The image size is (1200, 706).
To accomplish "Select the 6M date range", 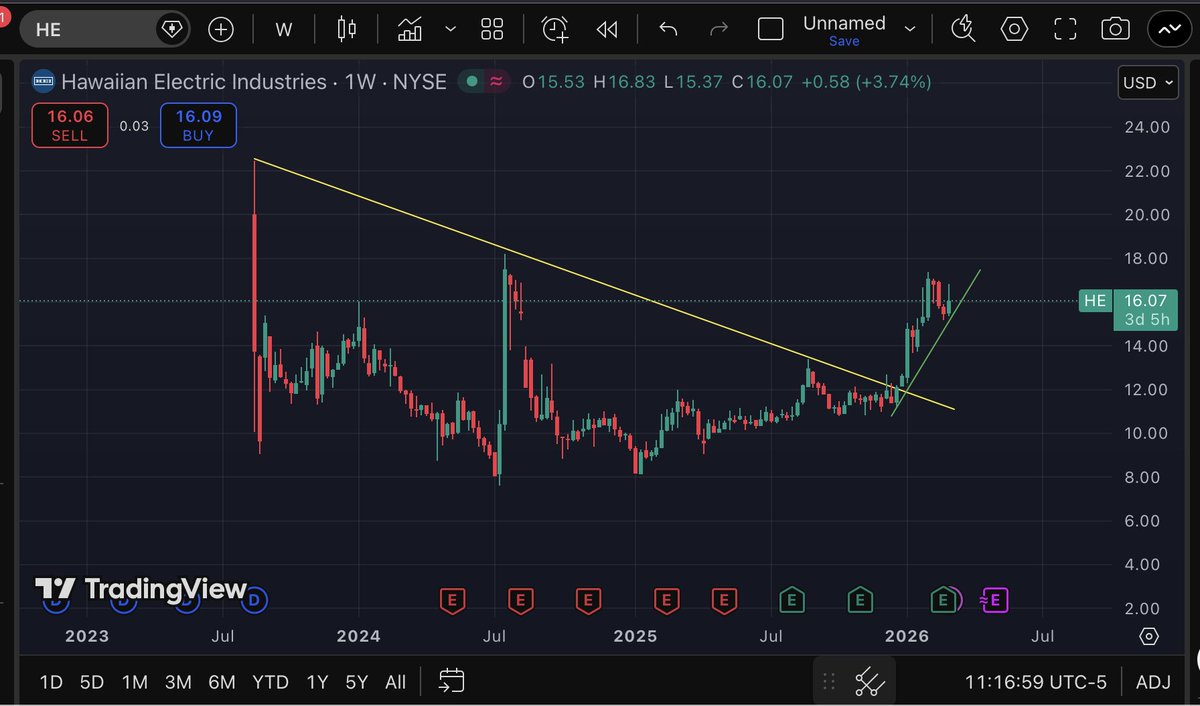I will [x=222, y=682].
